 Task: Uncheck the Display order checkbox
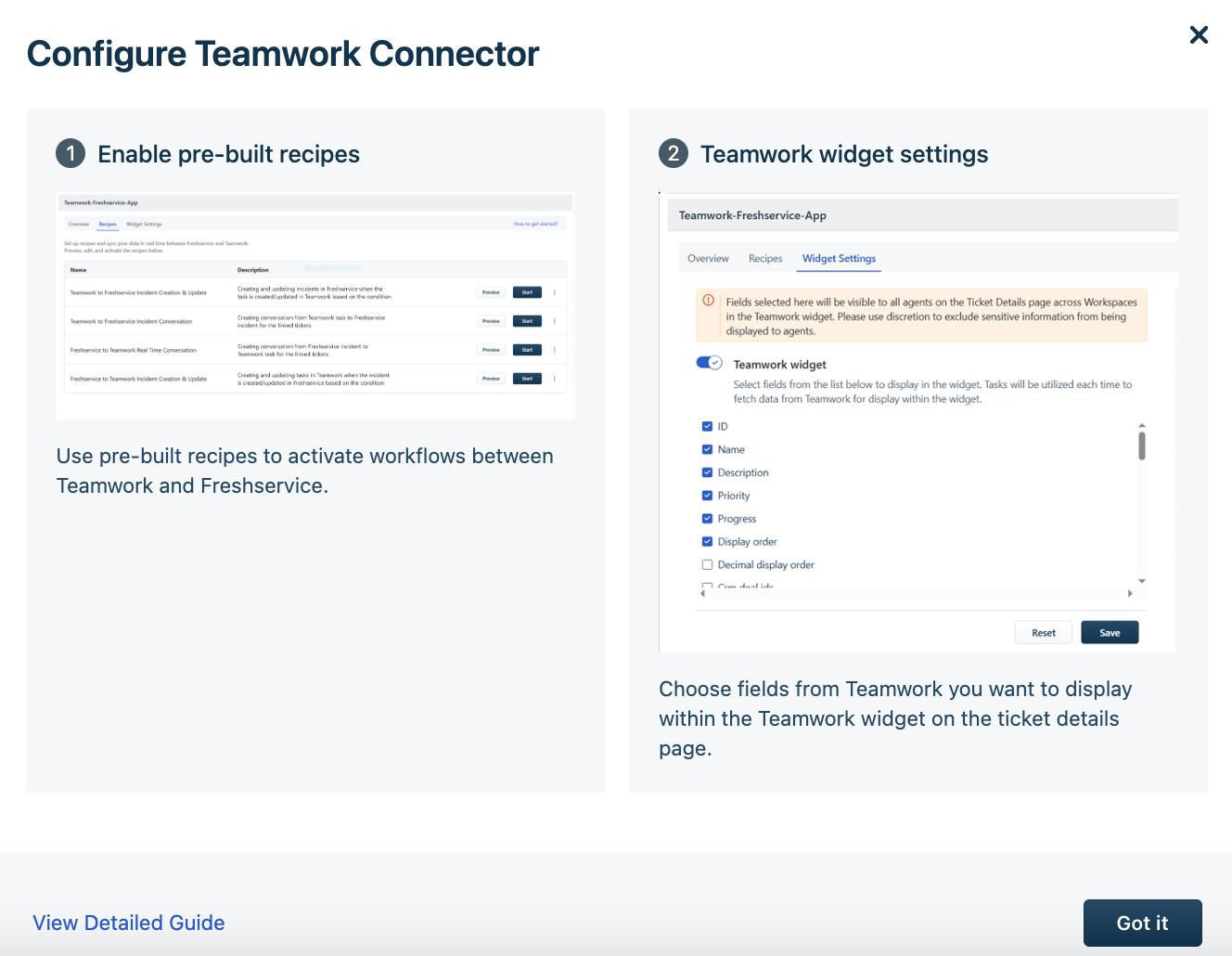(707, 542)
